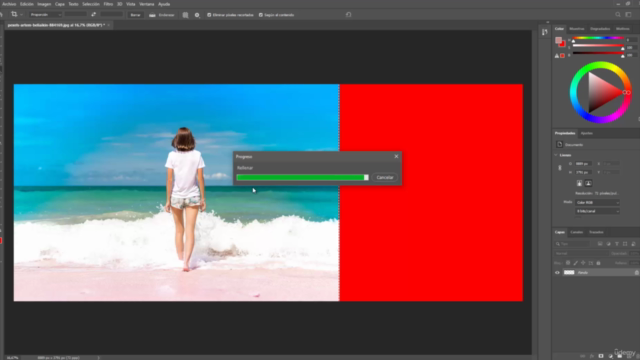Click the saturation slider in Color panel

tap(598, 46)
